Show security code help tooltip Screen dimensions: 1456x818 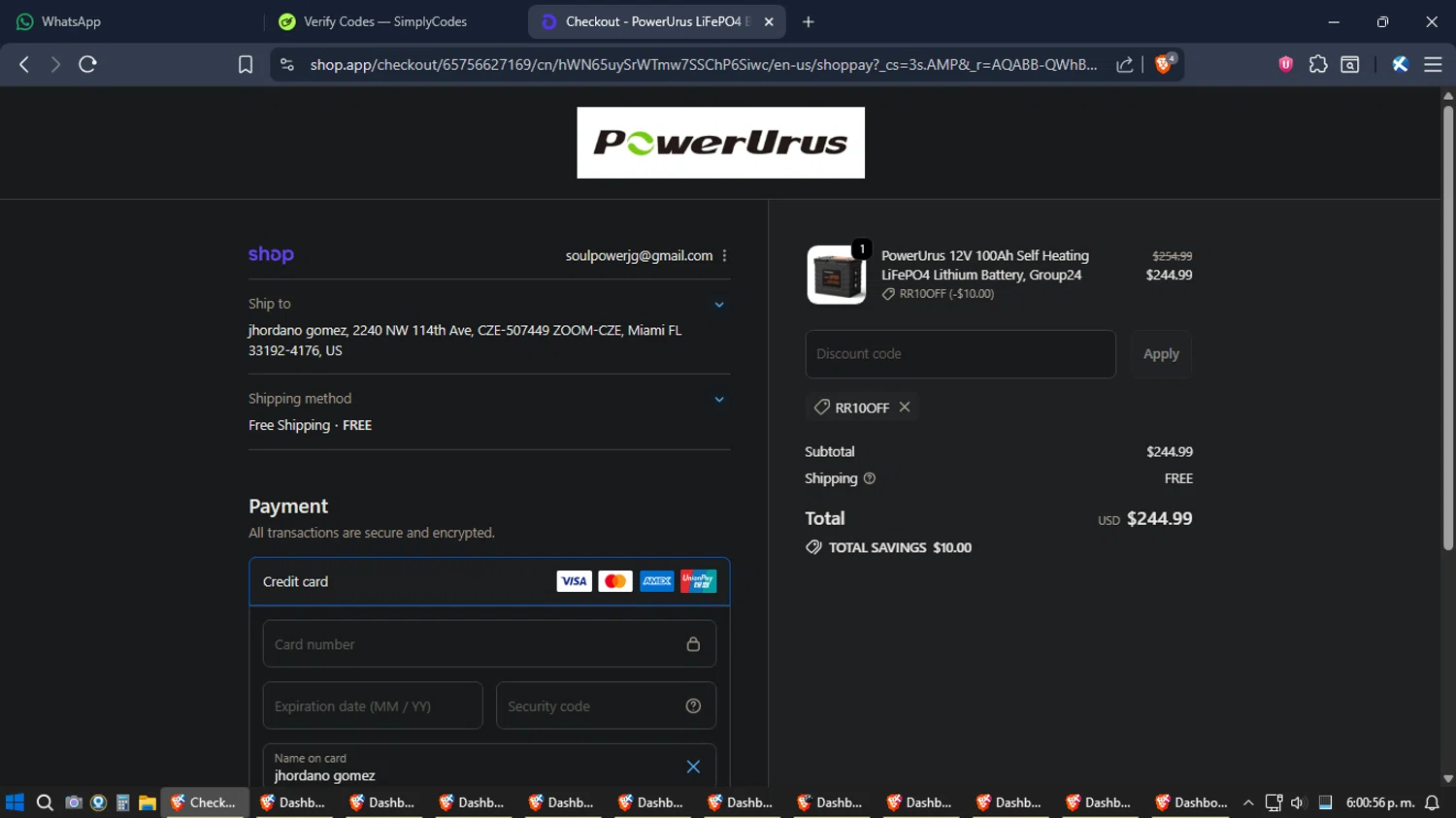693,705
